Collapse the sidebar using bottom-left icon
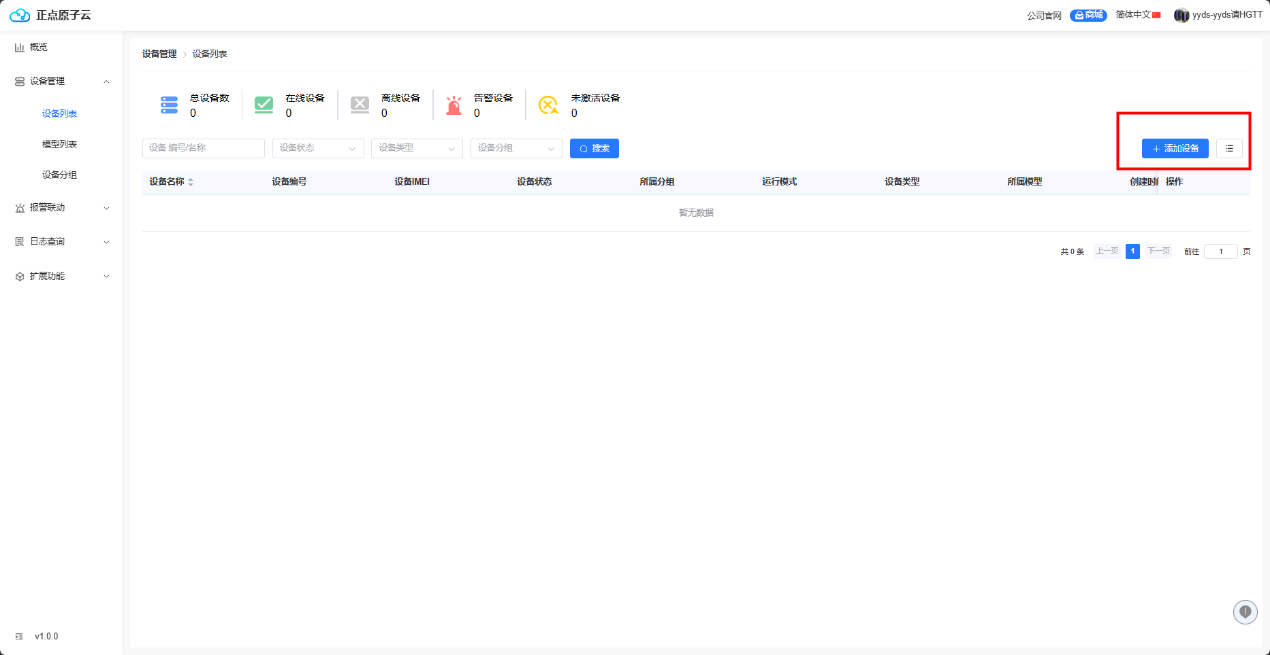 [19, 636]
